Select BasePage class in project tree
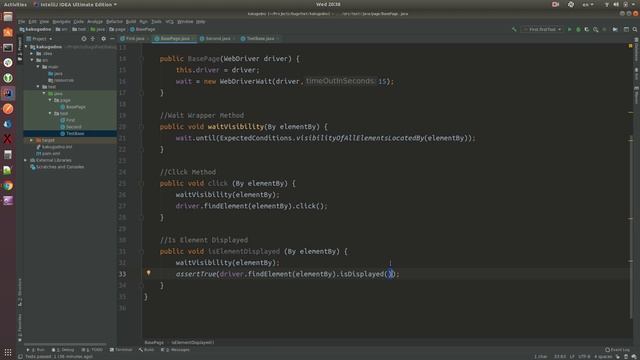The width and height of the screenshot is (640, 360). [x=73, y=107]
